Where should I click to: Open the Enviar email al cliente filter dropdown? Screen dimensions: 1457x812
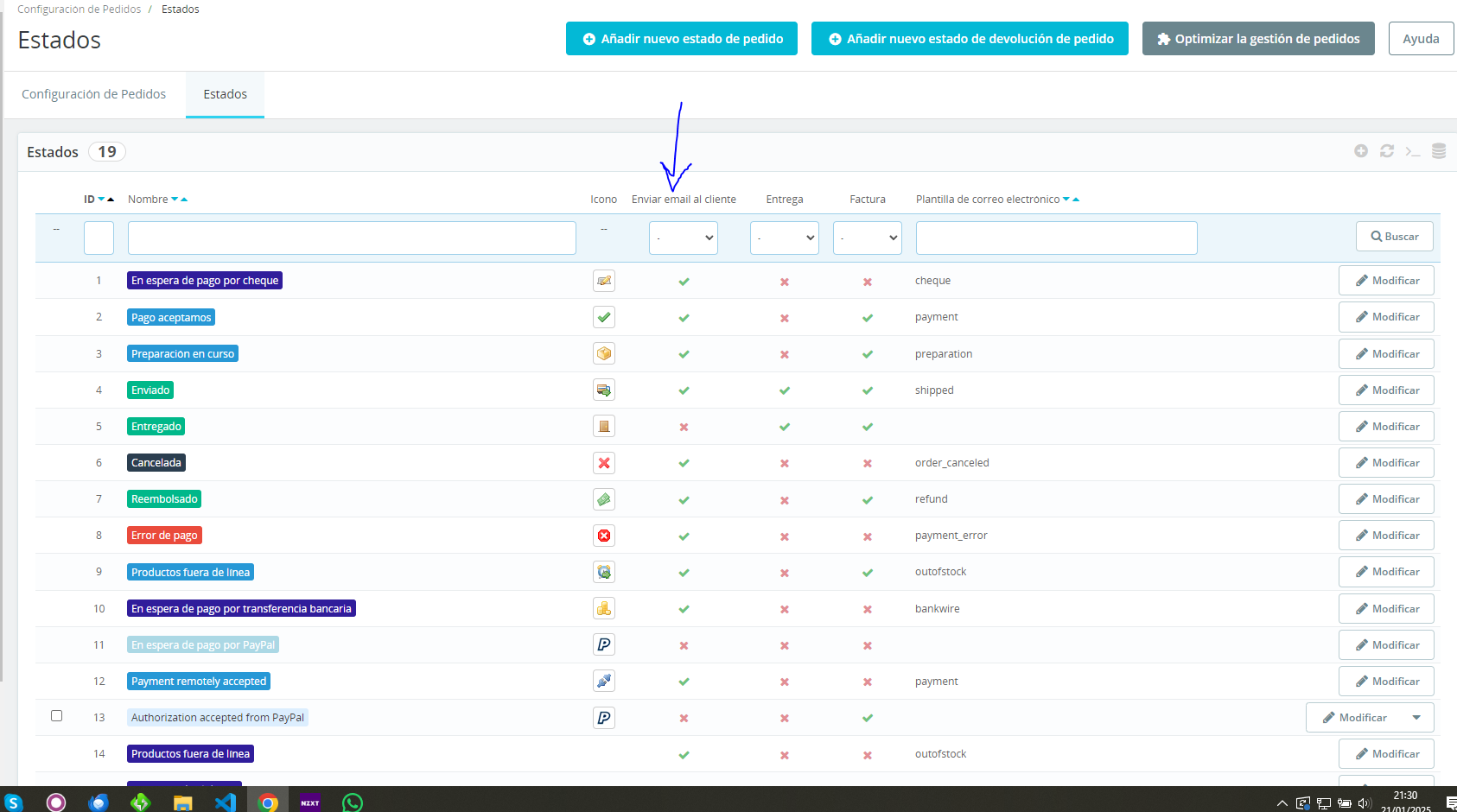[684, 238]
